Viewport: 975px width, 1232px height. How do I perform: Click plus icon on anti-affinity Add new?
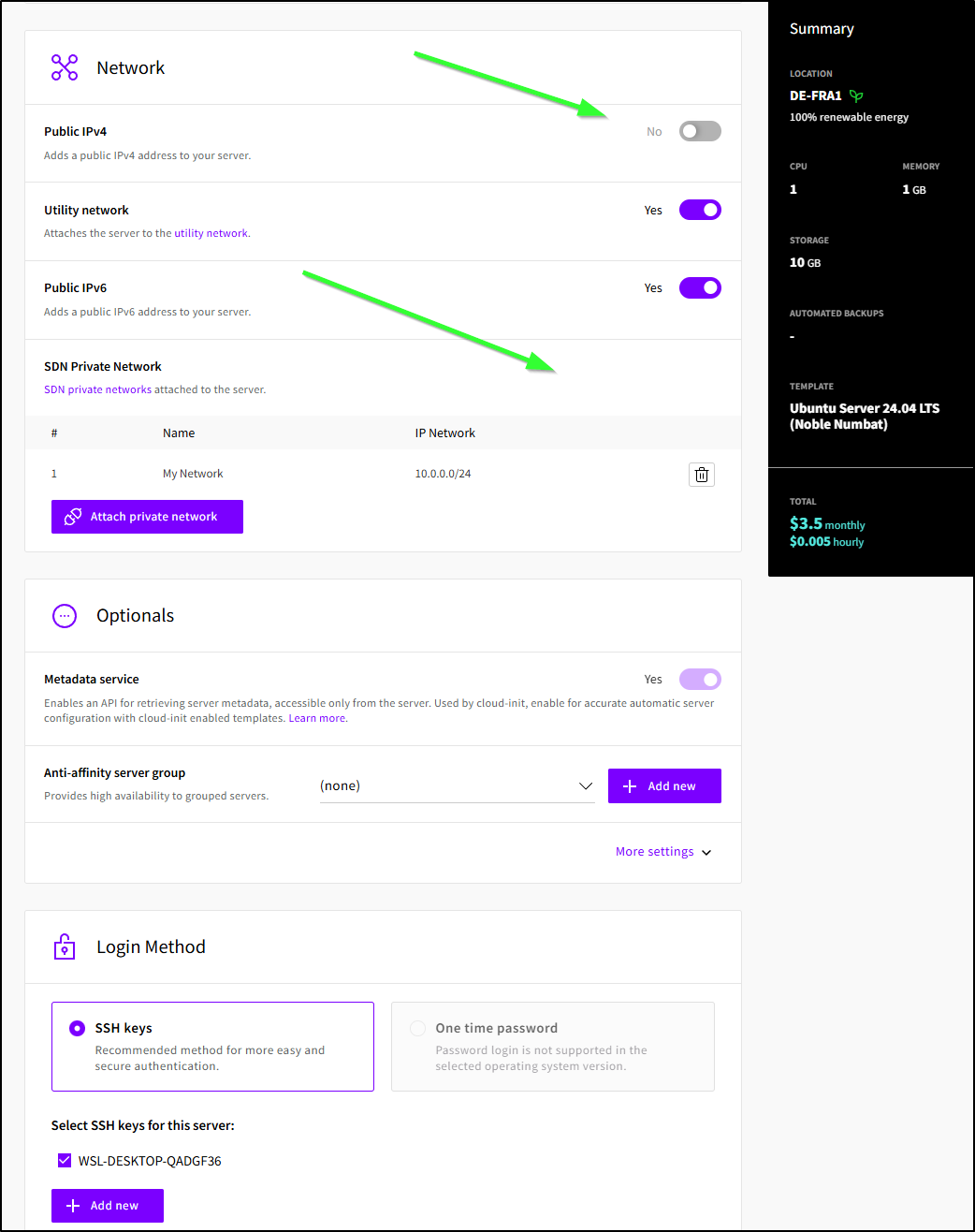coord(630,786)
